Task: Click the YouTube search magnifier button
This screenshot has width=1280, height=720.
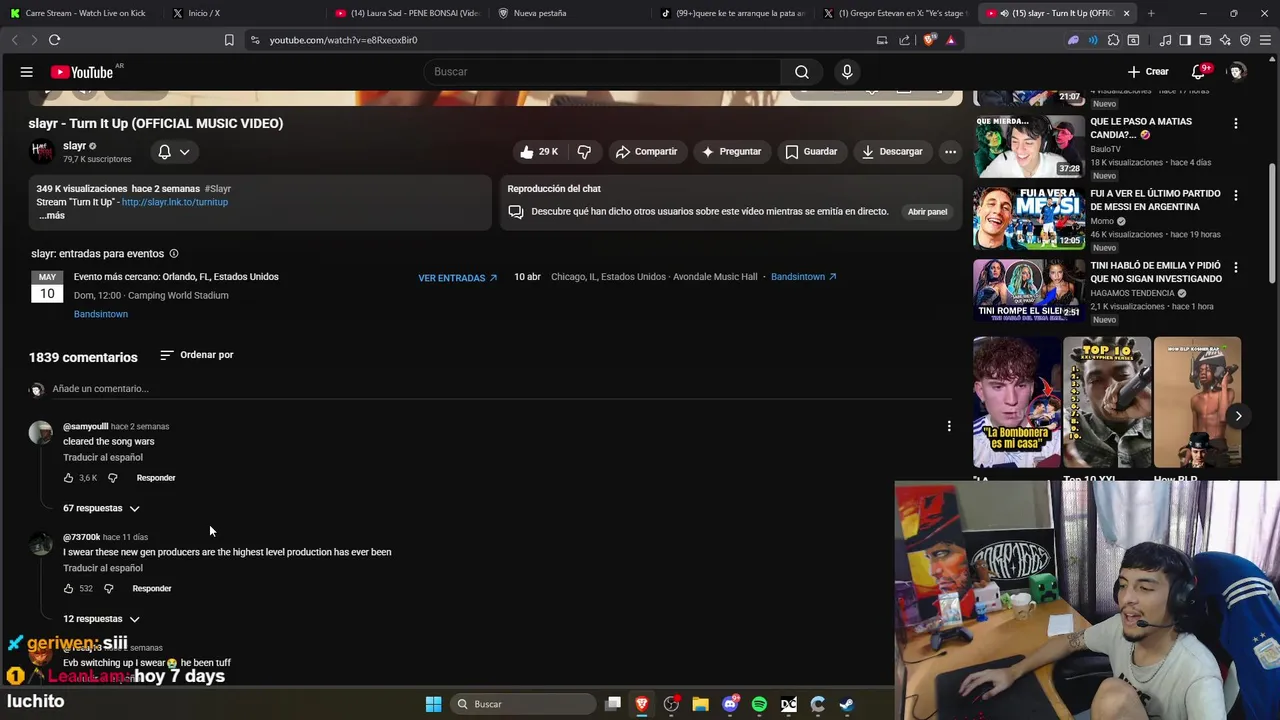Action: (802, 72)
